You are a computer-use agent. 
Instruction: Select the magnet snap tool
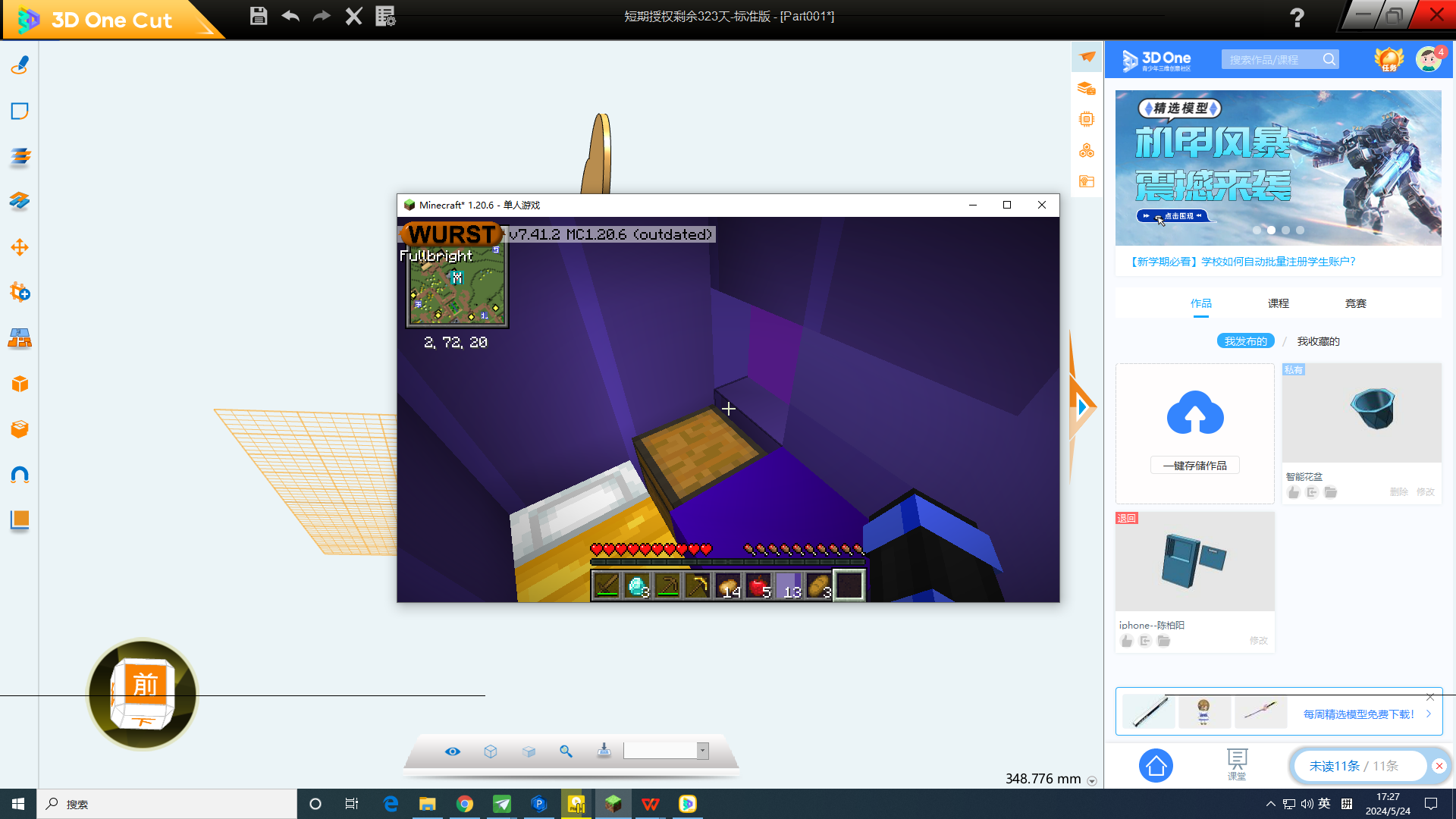pyautogui.click(x=20, y=475)
